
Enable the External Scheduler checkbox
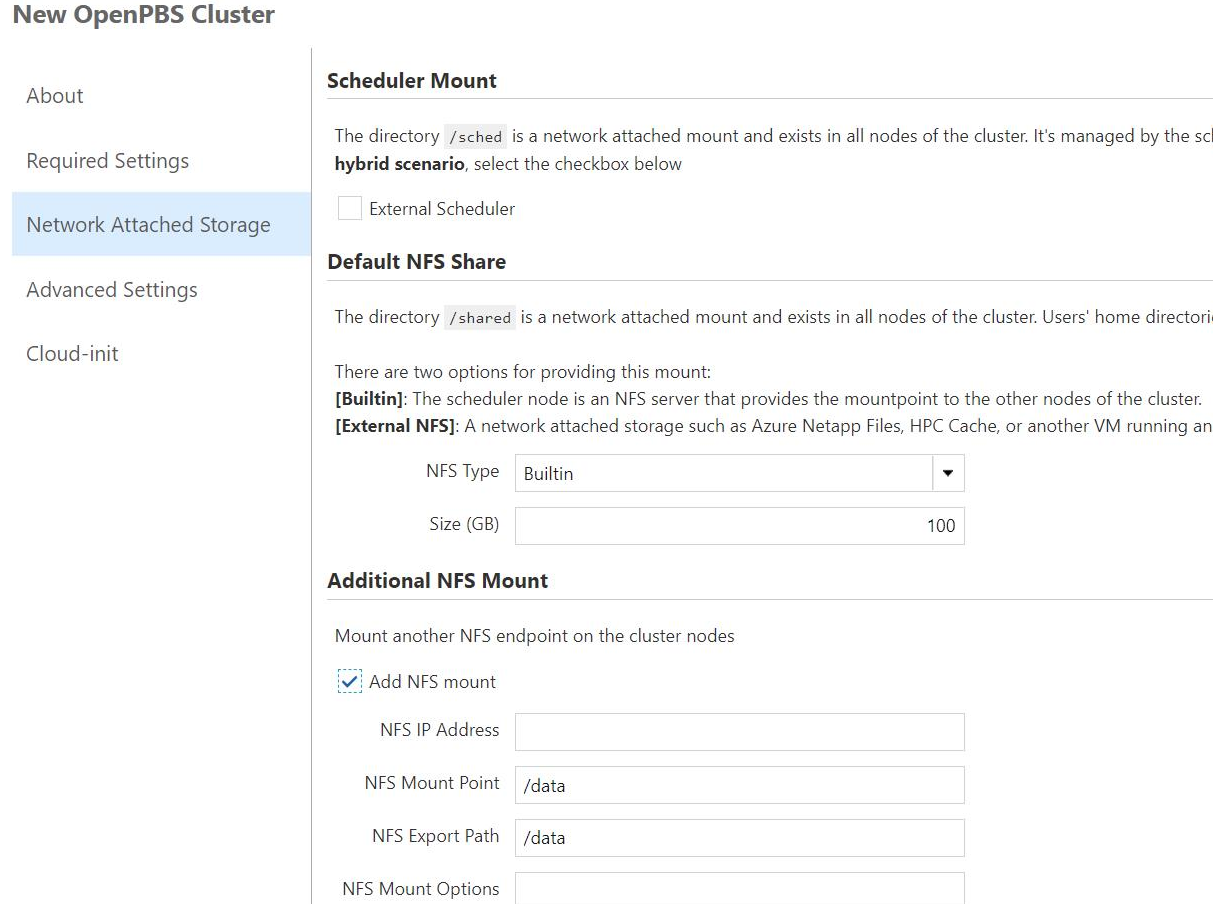[x=349, y=208]
